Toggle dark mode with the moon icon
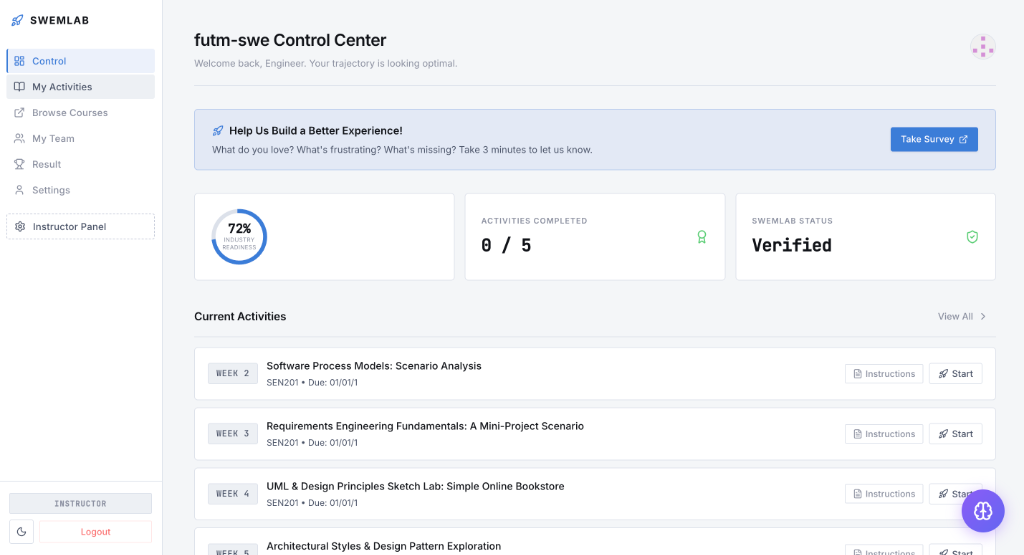The width and height of the screenshot is (1024, 555). point(22,531)
